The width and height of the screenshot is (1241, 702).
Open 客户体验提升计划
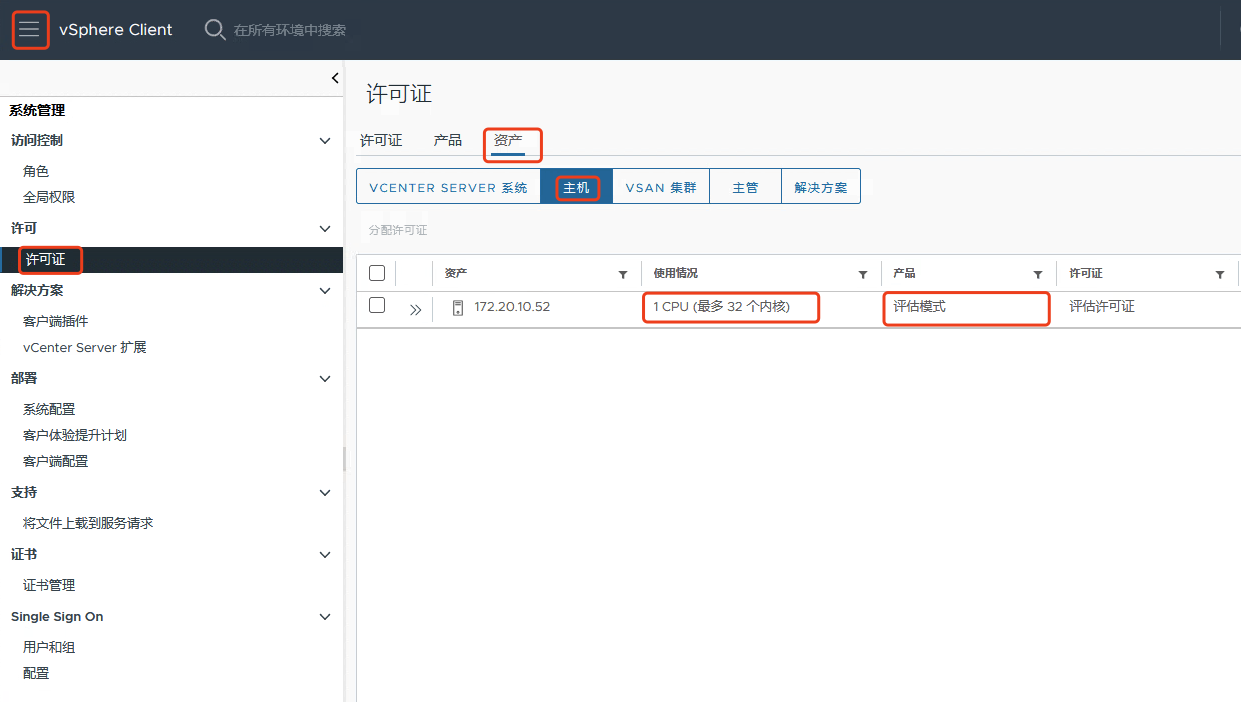pyautogui.click(x=75, y=436)
